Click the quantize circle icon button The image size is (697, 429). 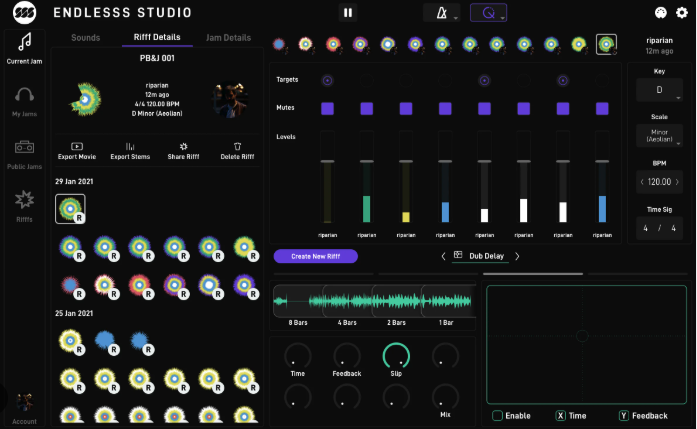488,13
